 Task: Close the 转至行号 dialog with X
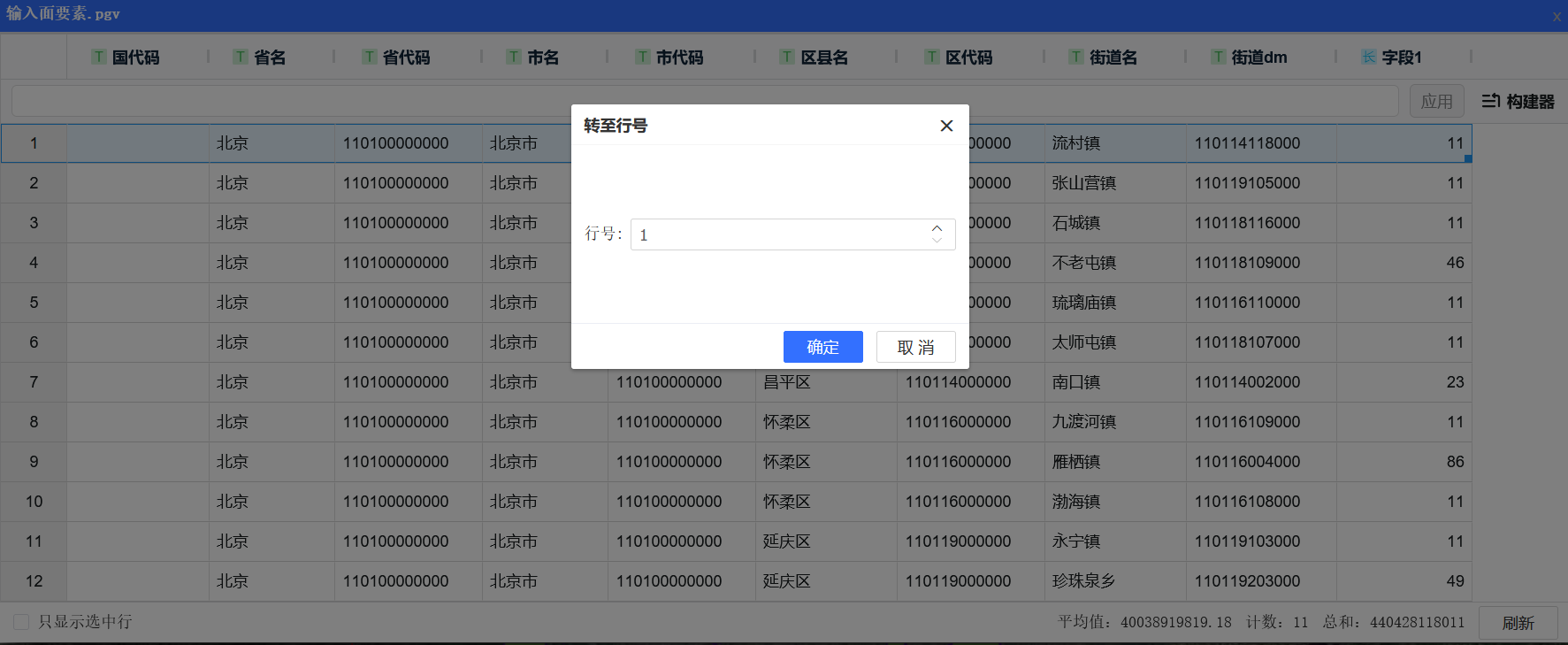click(x=946, y=126)
